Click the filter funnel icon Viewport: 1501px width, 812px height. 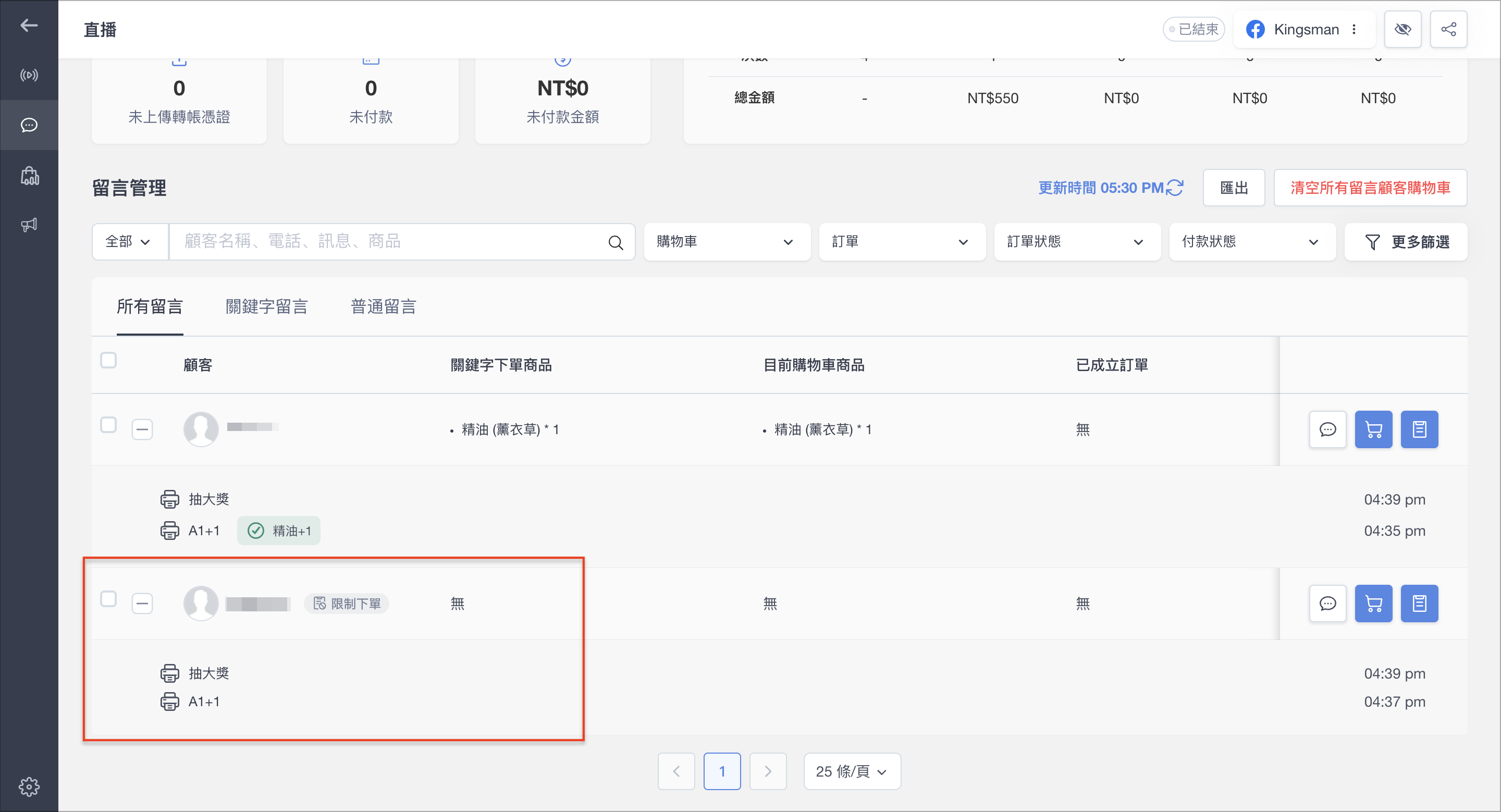tap(1372, 242)
